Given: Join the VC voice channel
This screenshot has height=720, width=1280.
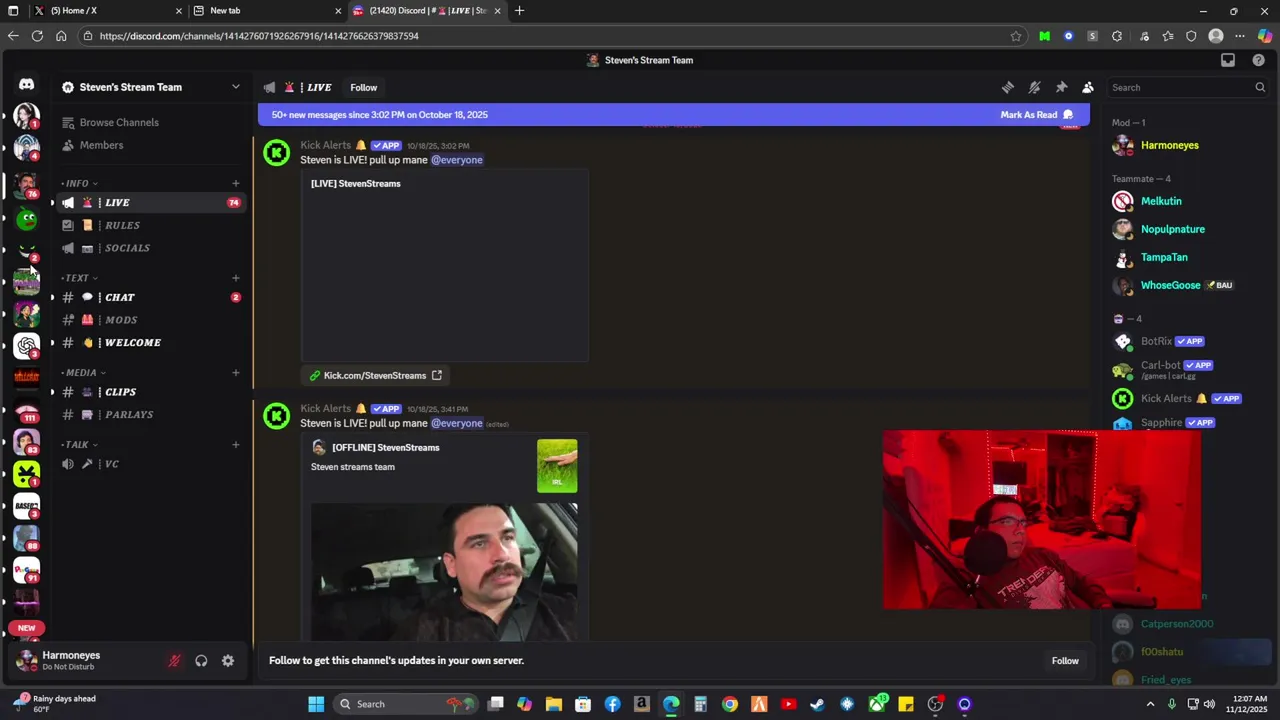Looking at the screenshot, I should (x=150, y=464).
